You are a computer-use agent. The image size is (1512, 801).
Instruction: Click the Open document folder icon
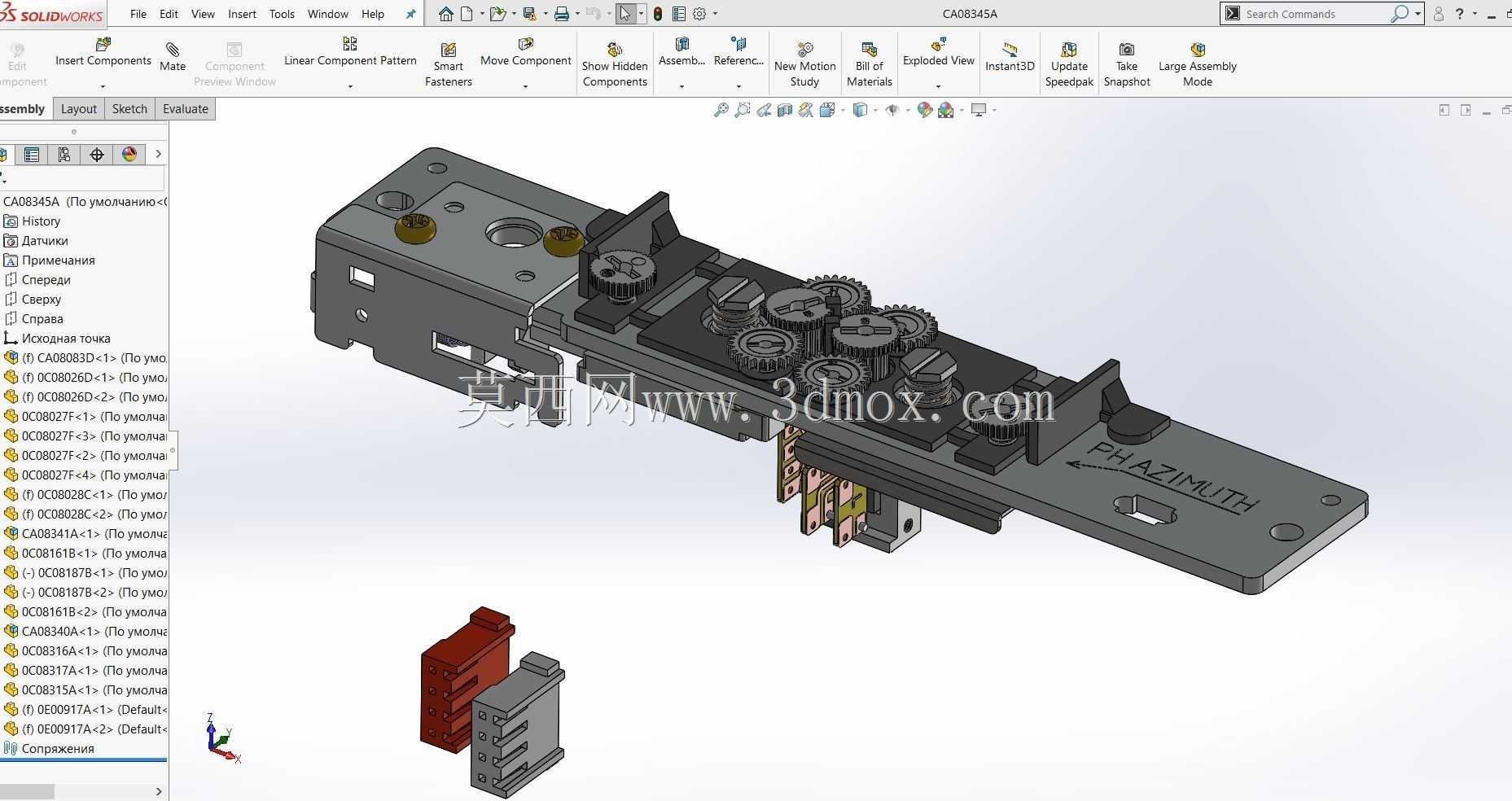tap(497, 14)
